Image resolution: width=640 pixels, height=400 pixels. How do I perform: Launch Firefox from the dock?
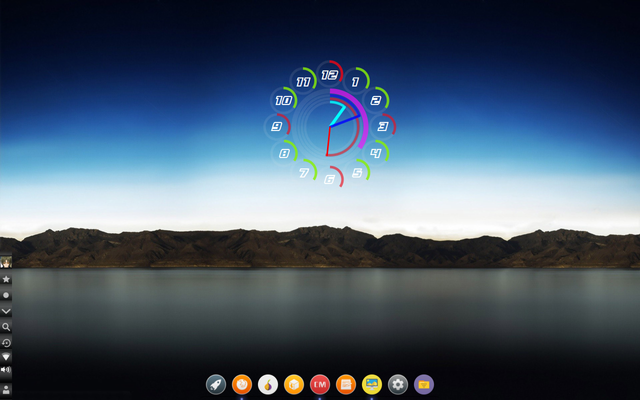pyautogui.click(x=242, y=384)
